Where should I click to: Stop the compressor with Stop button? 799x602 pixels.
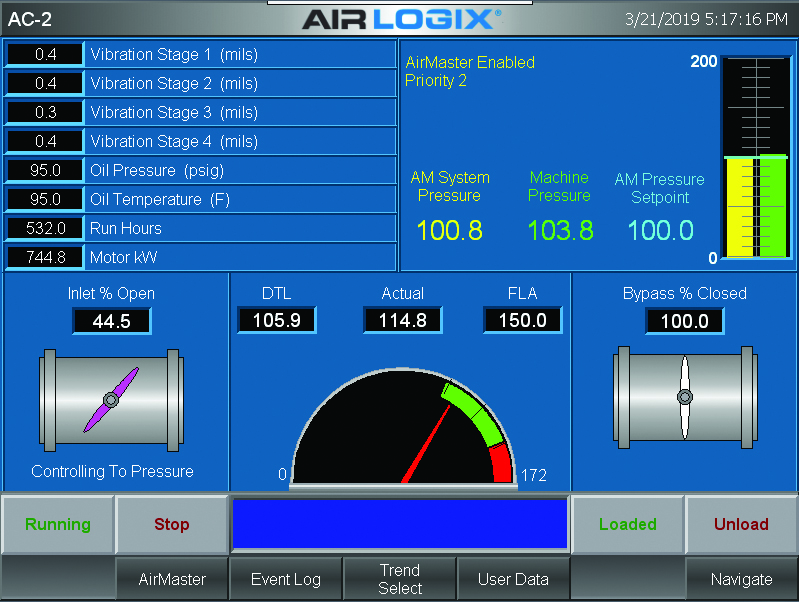[172, 524]
